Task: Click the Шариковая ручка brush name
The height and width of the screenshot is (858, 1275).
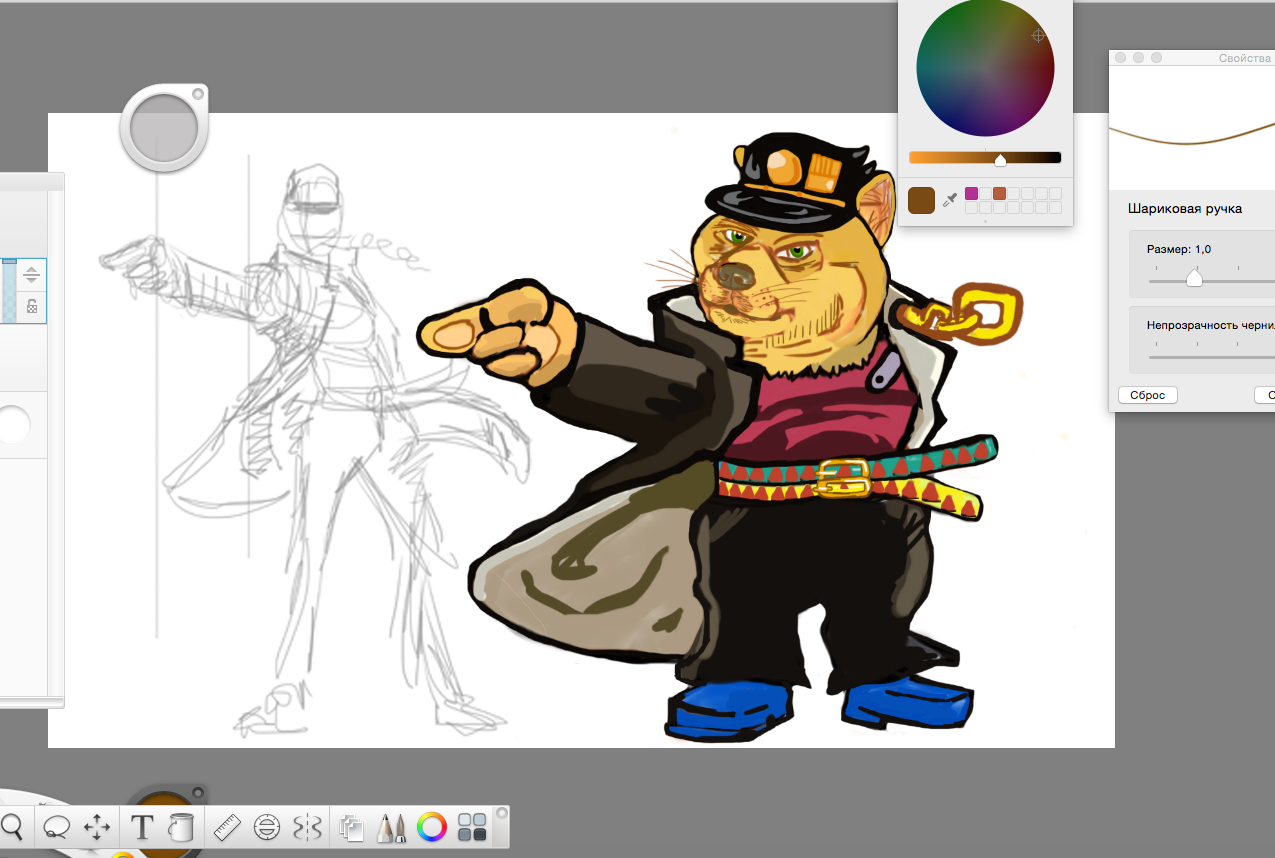Action: 1185,209
